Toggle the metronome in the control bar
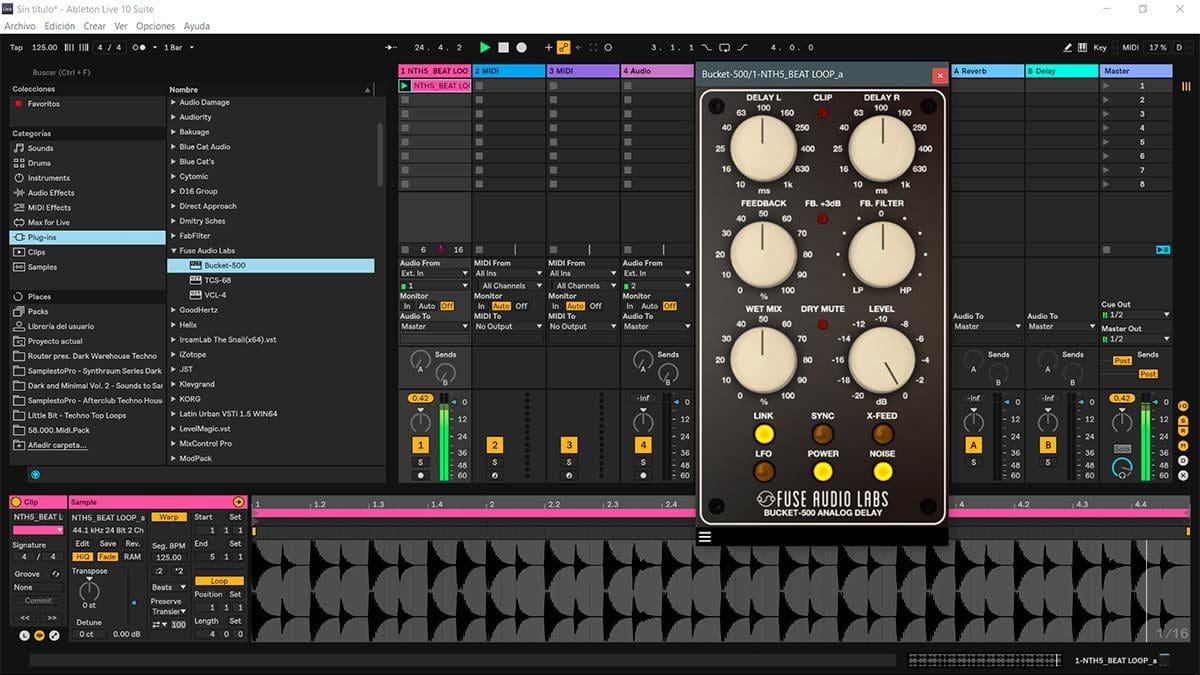 (x=140, y=47)
